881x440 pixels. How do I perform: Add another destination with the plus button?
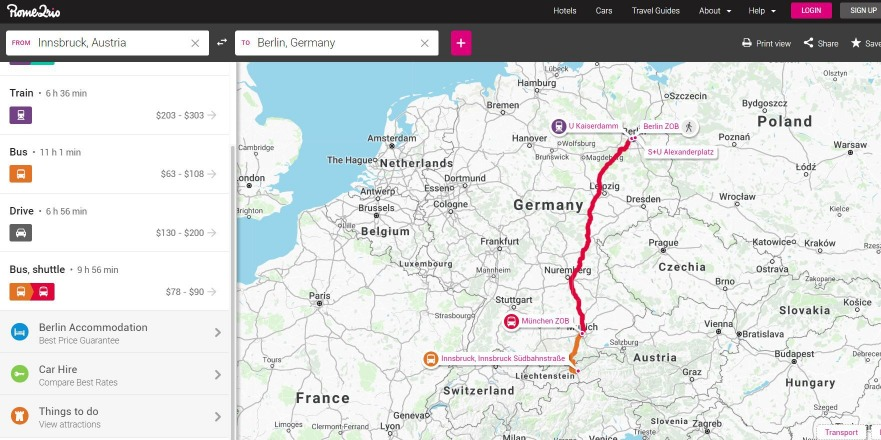click(461, 43)
